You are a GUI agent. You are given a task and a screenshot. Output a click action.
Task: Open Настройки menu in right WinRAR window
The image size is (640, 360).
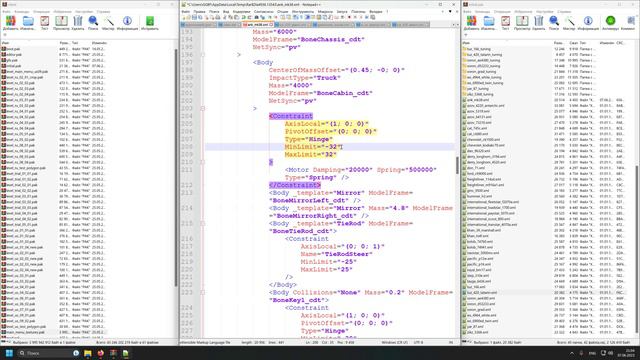(545, 12)
